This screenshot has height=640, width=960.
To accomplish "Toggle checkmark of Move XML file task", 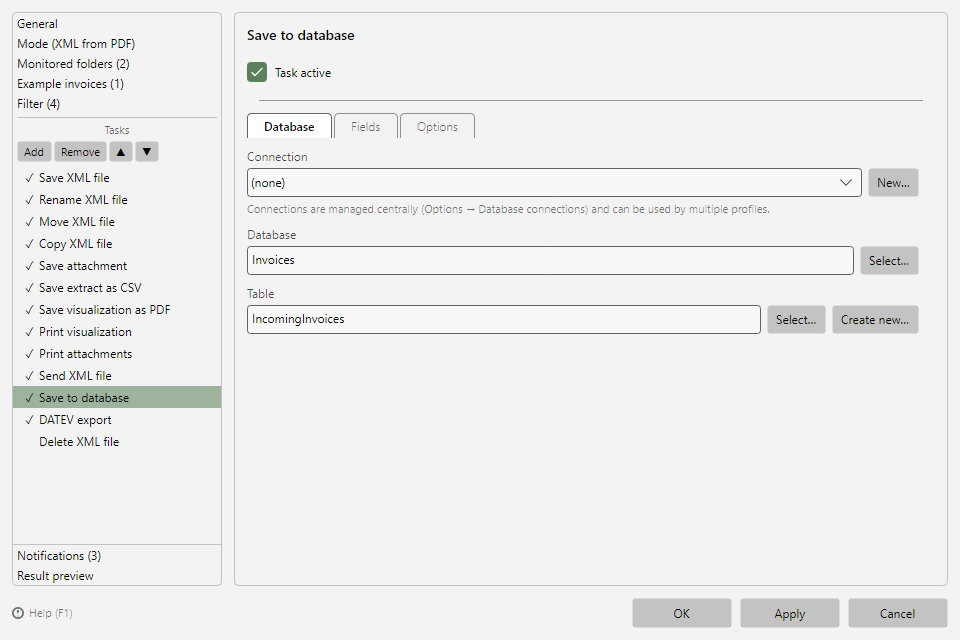I will pos(29,222).
